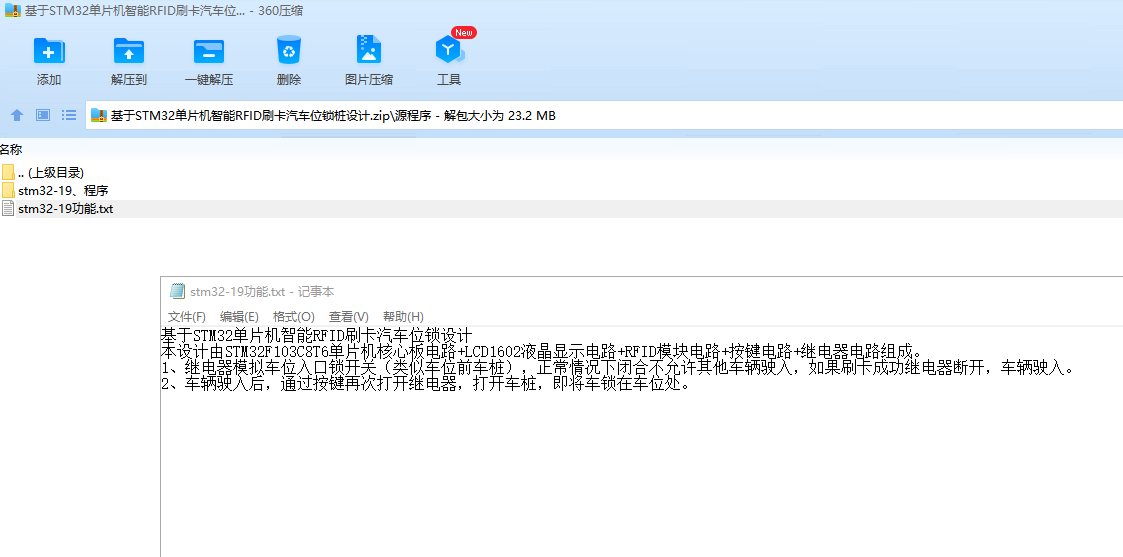Click the 解压到 (Extract to) icon
The width and height of the screenshot is (1123, 557).
[129, 50]
